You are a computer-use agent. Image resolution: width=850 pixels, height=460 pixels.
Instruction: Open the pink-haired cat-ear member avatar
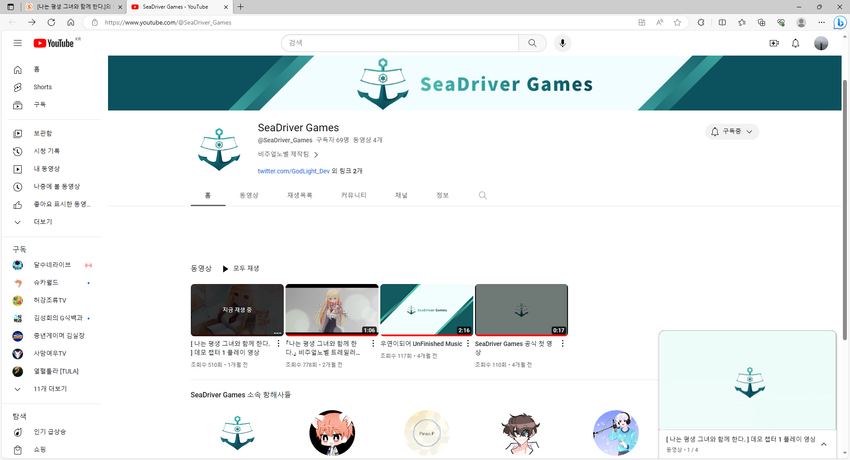coord(332,433)
